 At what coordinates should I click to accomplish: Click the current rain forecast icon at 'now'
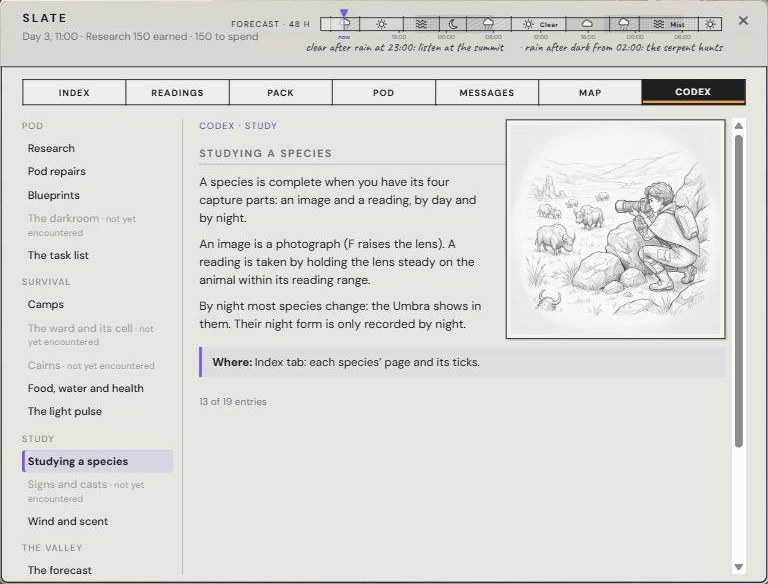[345, 24]
